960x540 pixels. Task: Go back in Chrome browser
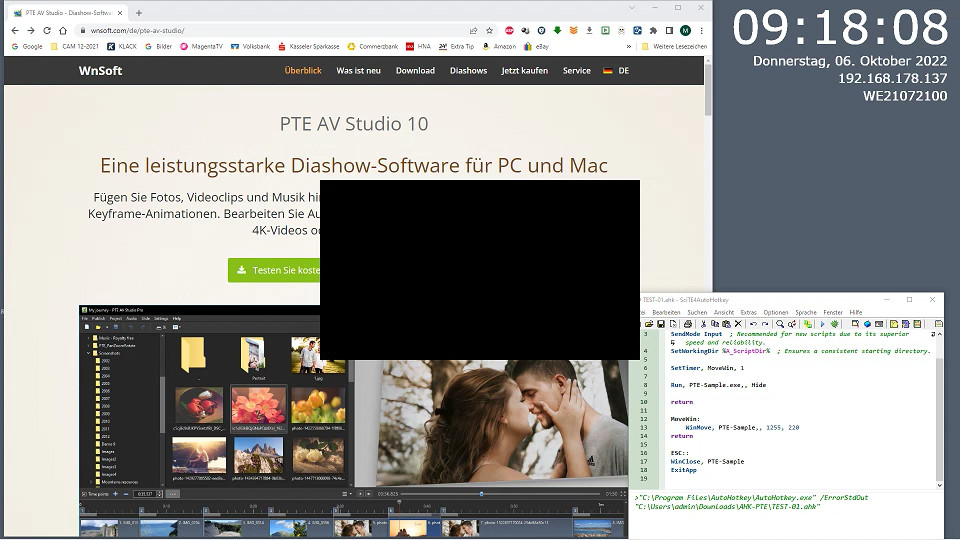click(15, 30)
